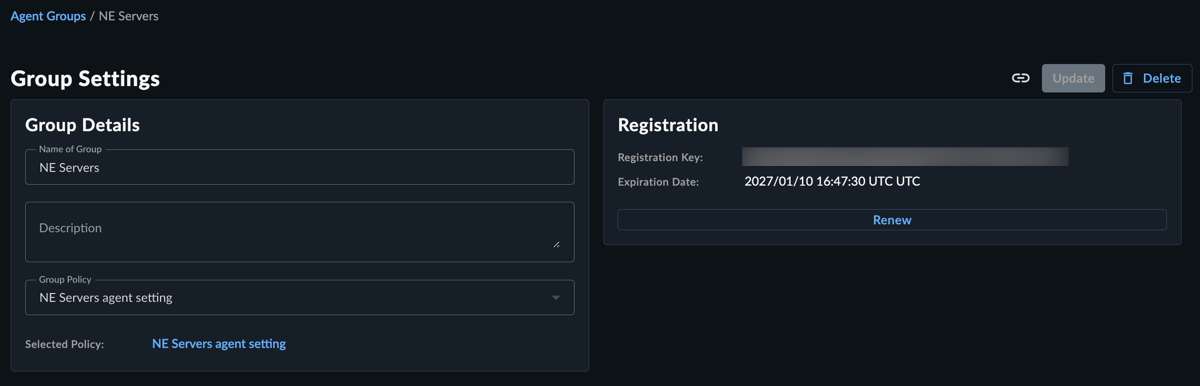Click the Selected Policy label
Viewport: 1200px width, 386px height.
point(65,344)
